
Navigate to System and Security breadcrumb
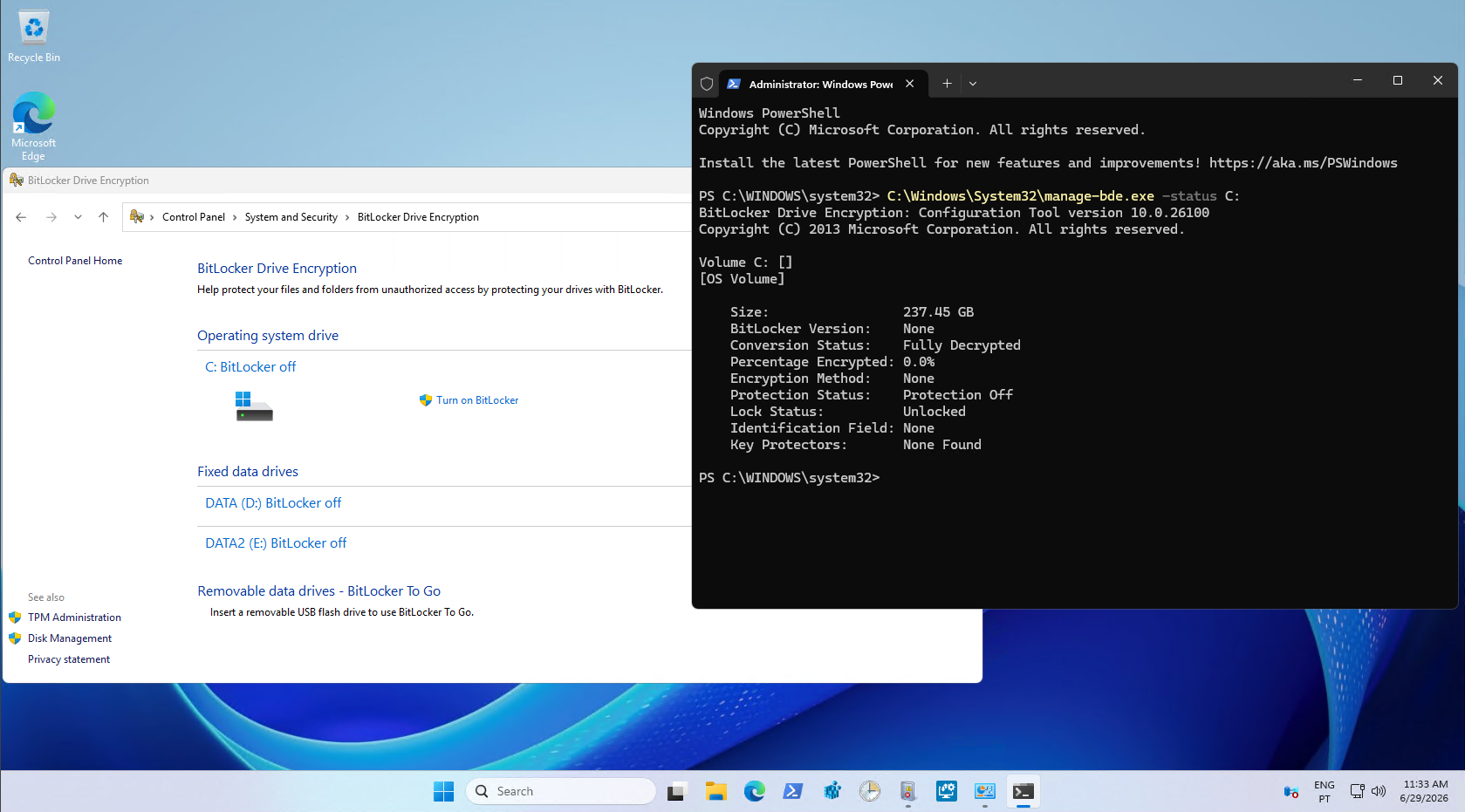[x=291, y=217]
